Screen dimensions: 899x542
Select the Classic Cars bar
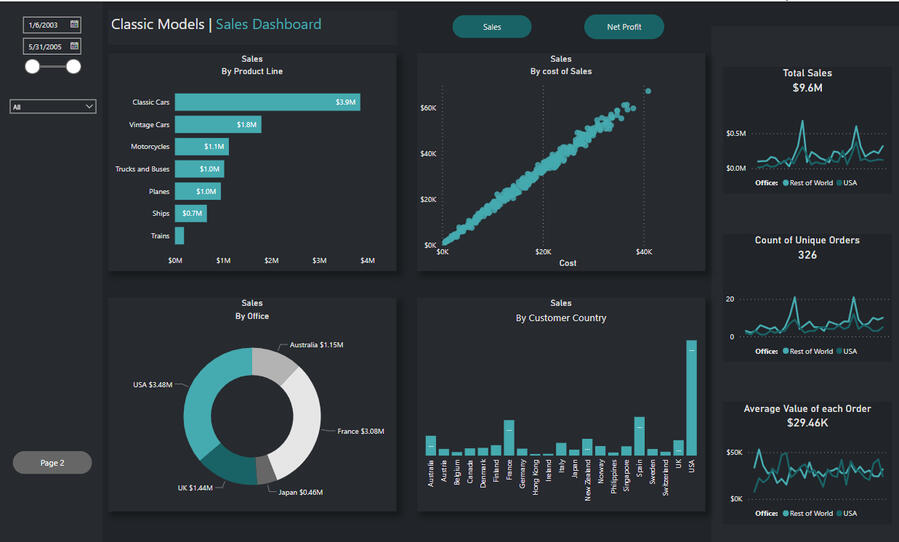pyautogui.click(x=267, y=102)
